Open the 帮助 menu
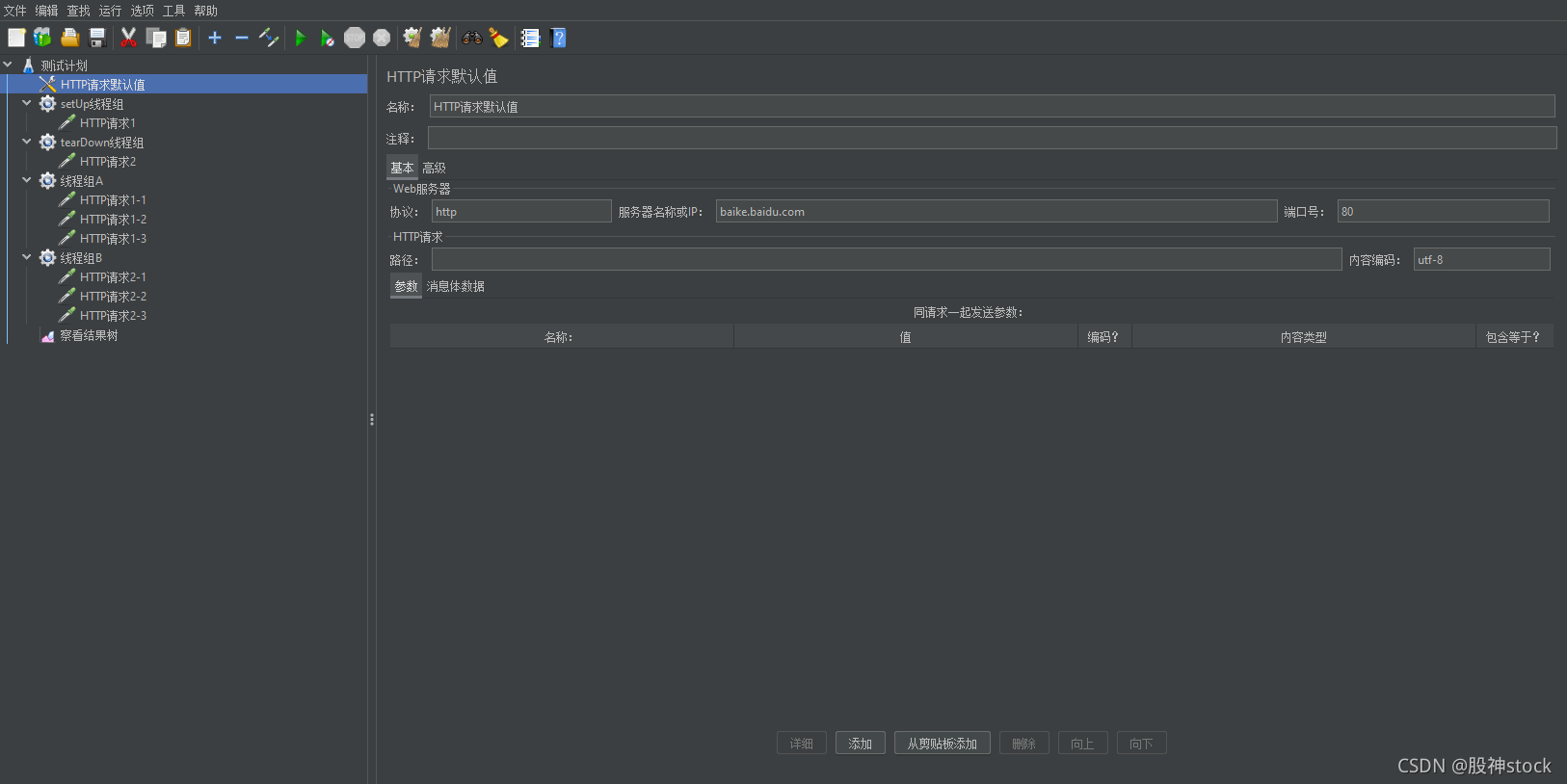This screenshot has height=784, width=1567. pyautogui.click(x=206, y=11)
